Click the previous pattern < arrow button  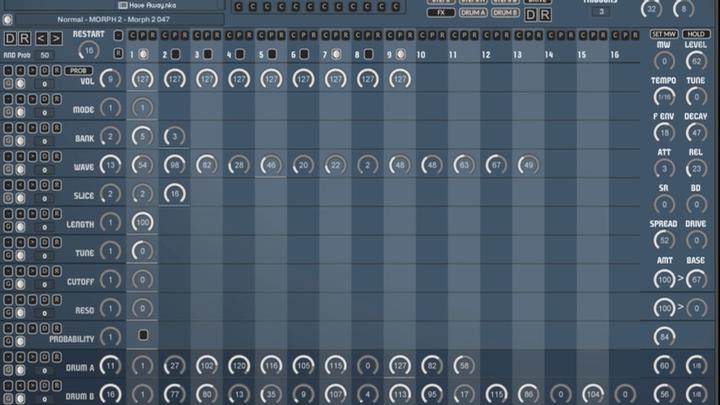(x=41, y=38)
